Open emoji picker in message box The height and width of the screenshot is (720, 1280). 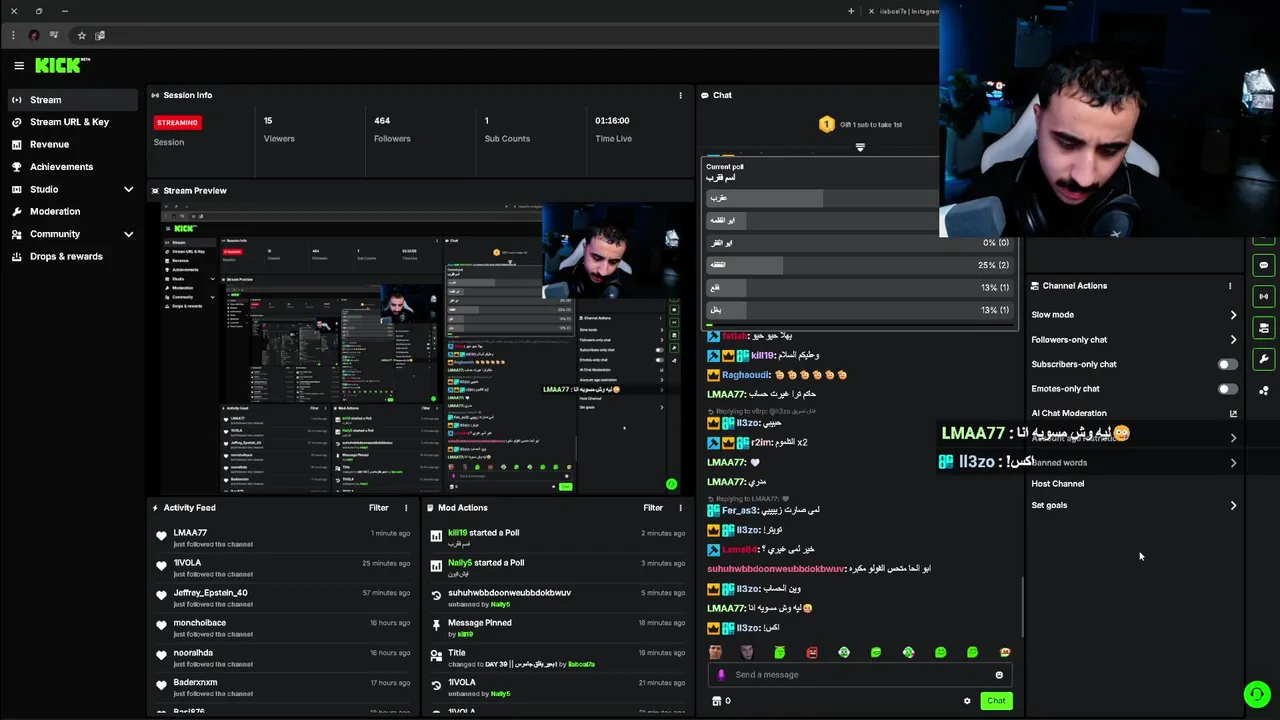998,675
